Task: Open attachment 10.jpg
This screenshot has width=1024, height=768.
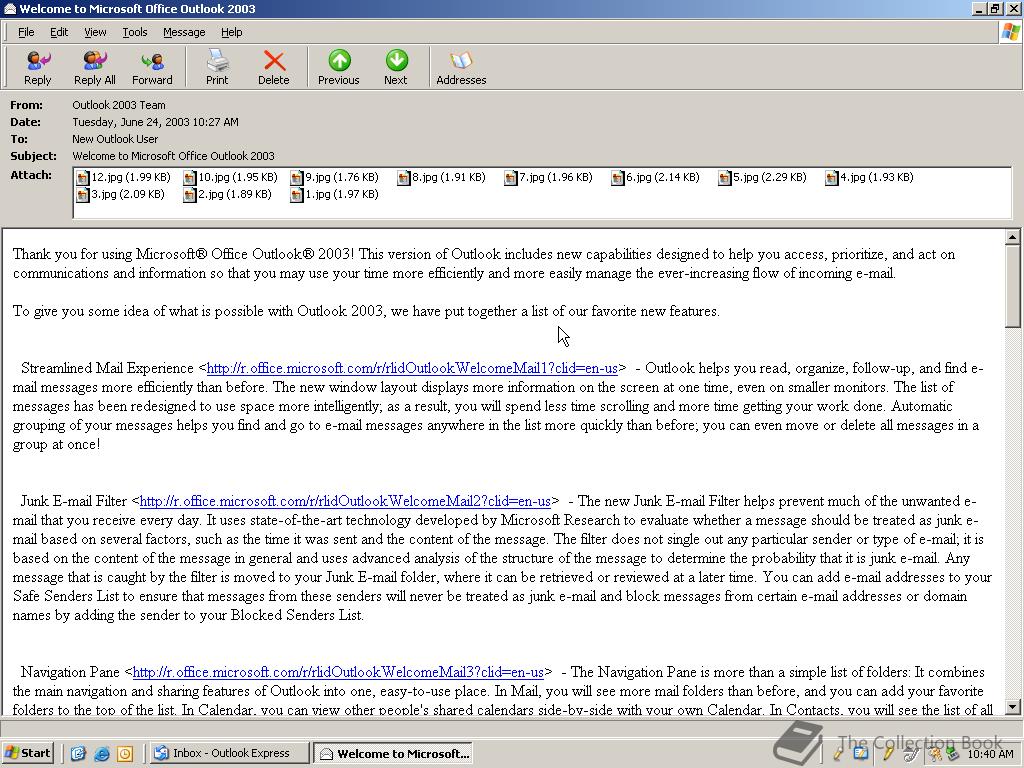Action: pos(231,177)
